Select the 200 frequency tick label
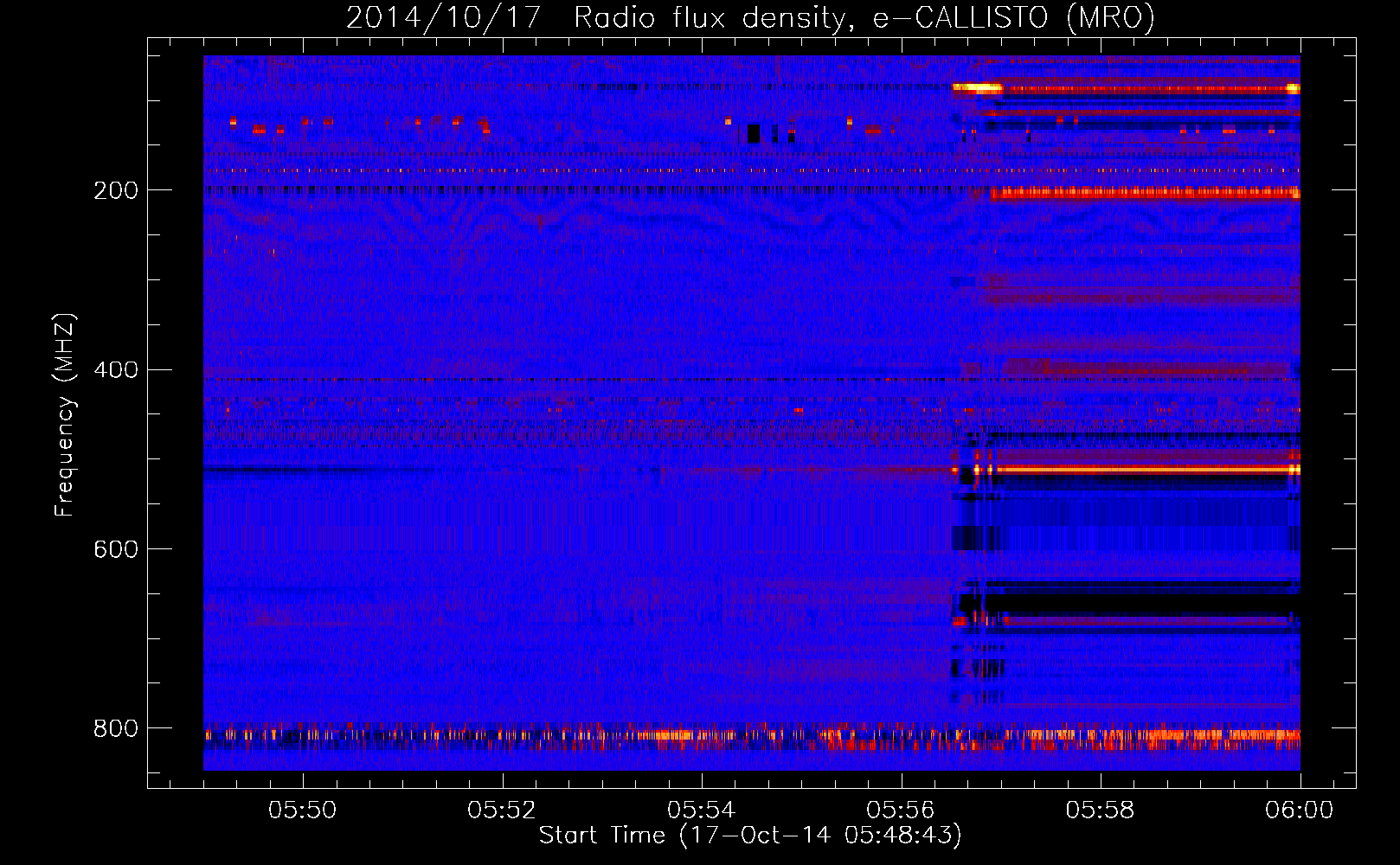The width and height of the screenshot is (1400, 865). coord(116,190)
